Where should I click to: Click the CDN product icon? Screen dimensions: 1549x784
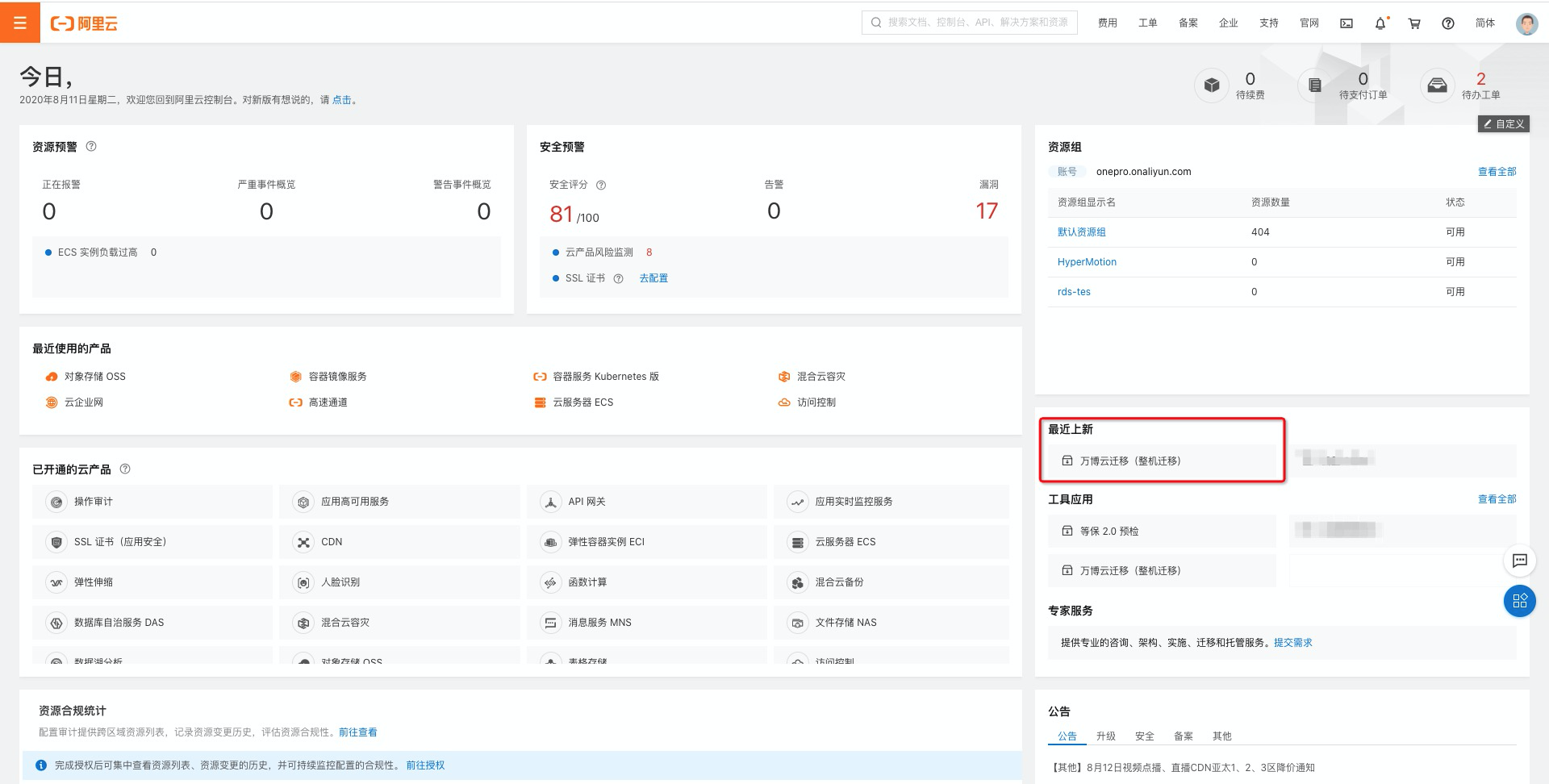point(303,543)
